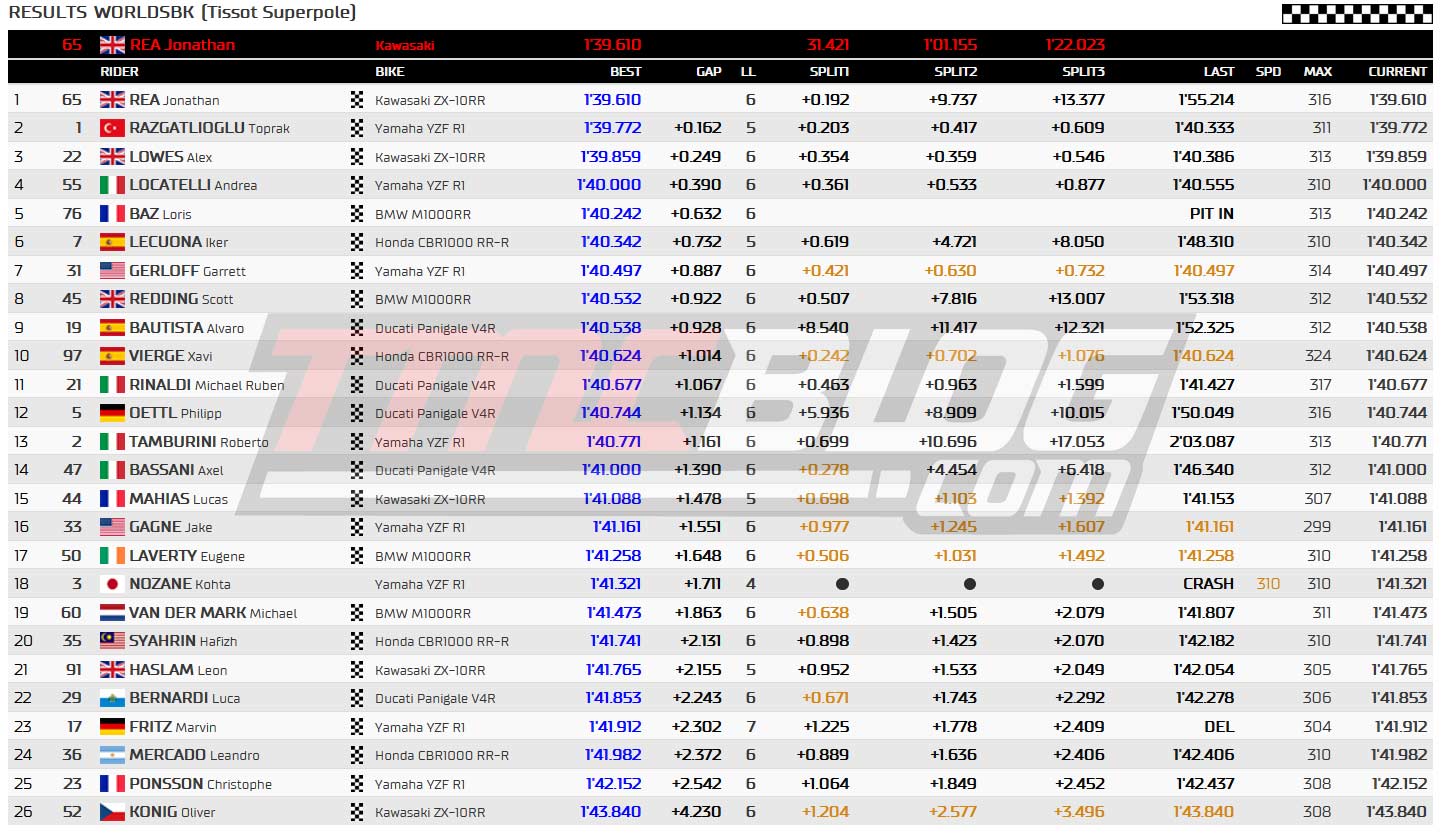The width and height of the screenshot is (1446, 836).
Task: Click rider number 91 in HASLAM row
Action: 72,670
